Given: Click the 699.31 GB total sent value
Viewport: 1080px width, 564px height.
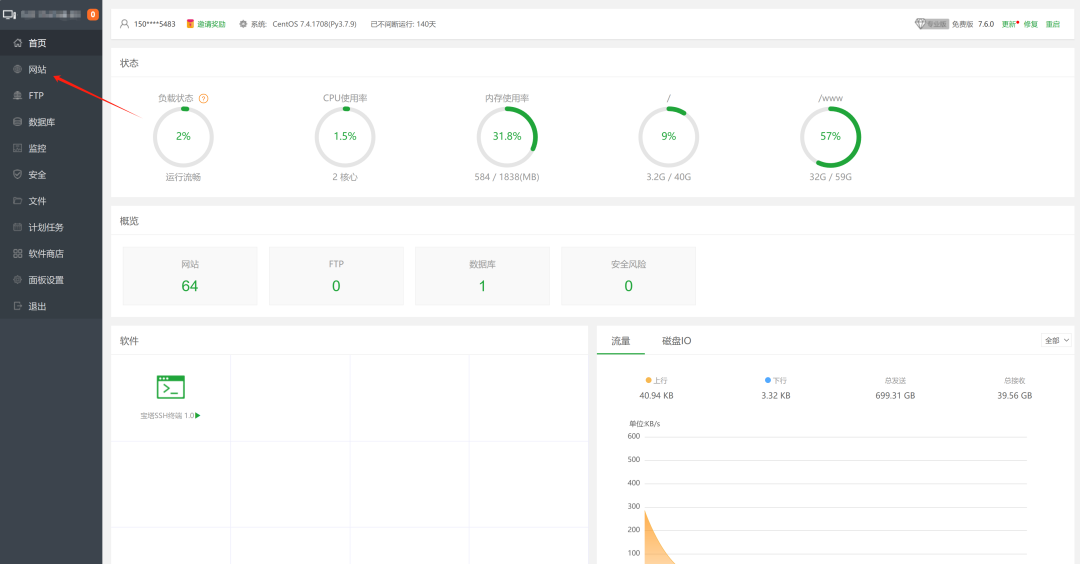Looking at the screenshot, I should (x=895, y=396).
